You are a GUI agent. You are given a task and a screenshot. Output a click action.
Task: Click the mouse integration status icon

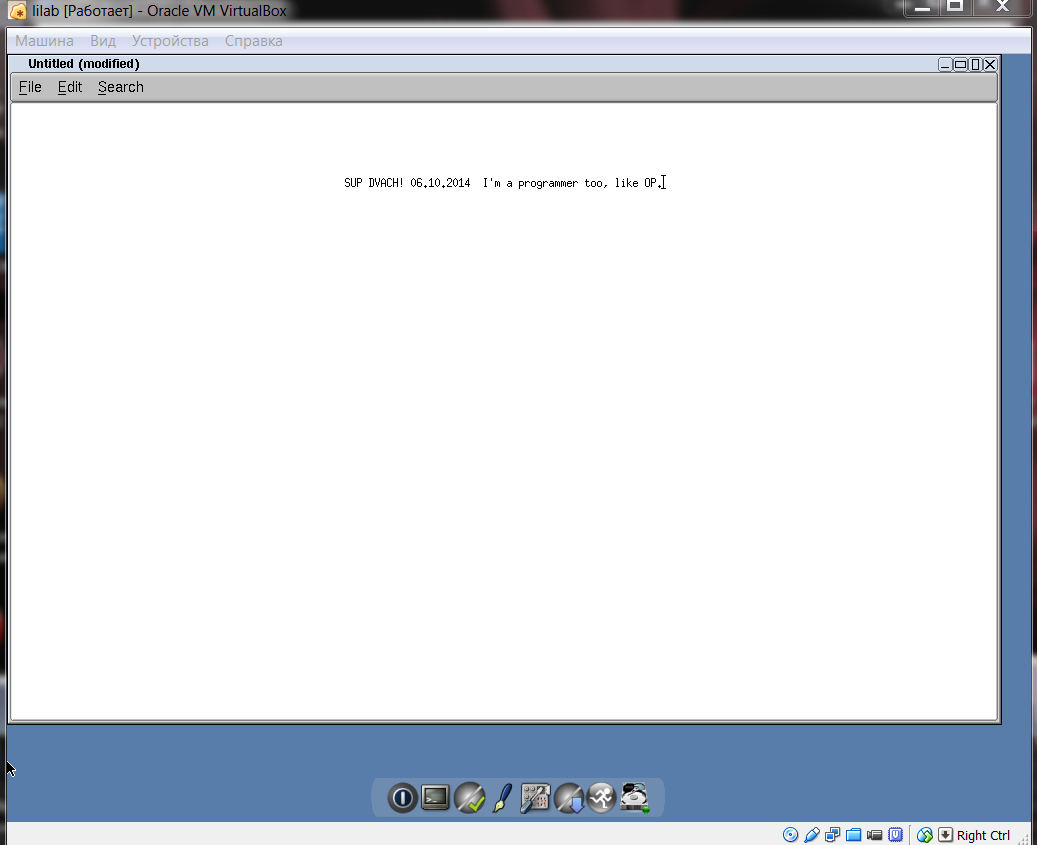coord(925,835)
